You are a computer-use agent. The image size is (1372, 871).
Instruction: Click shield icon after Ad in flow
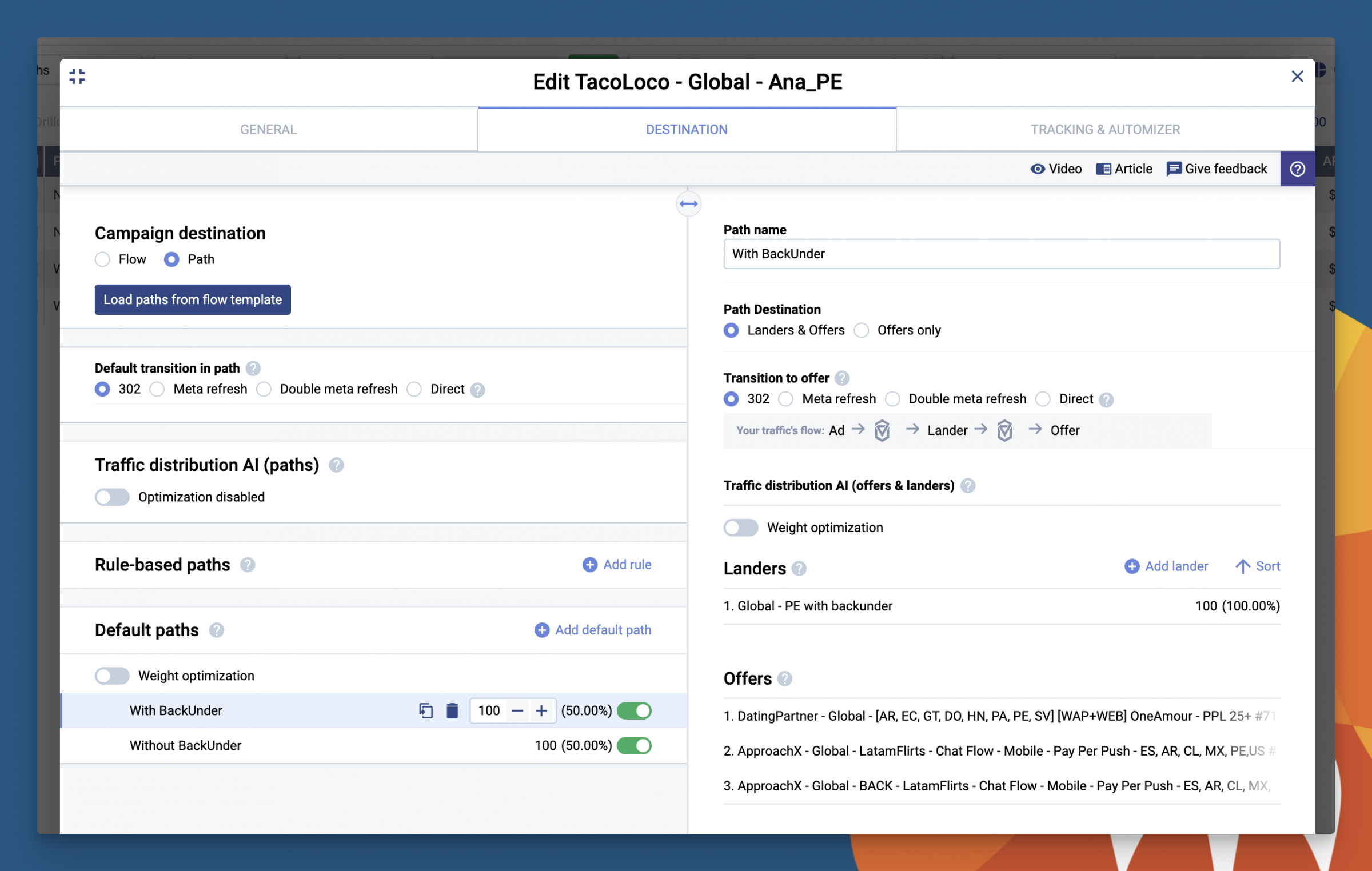[x=882, y=430]
